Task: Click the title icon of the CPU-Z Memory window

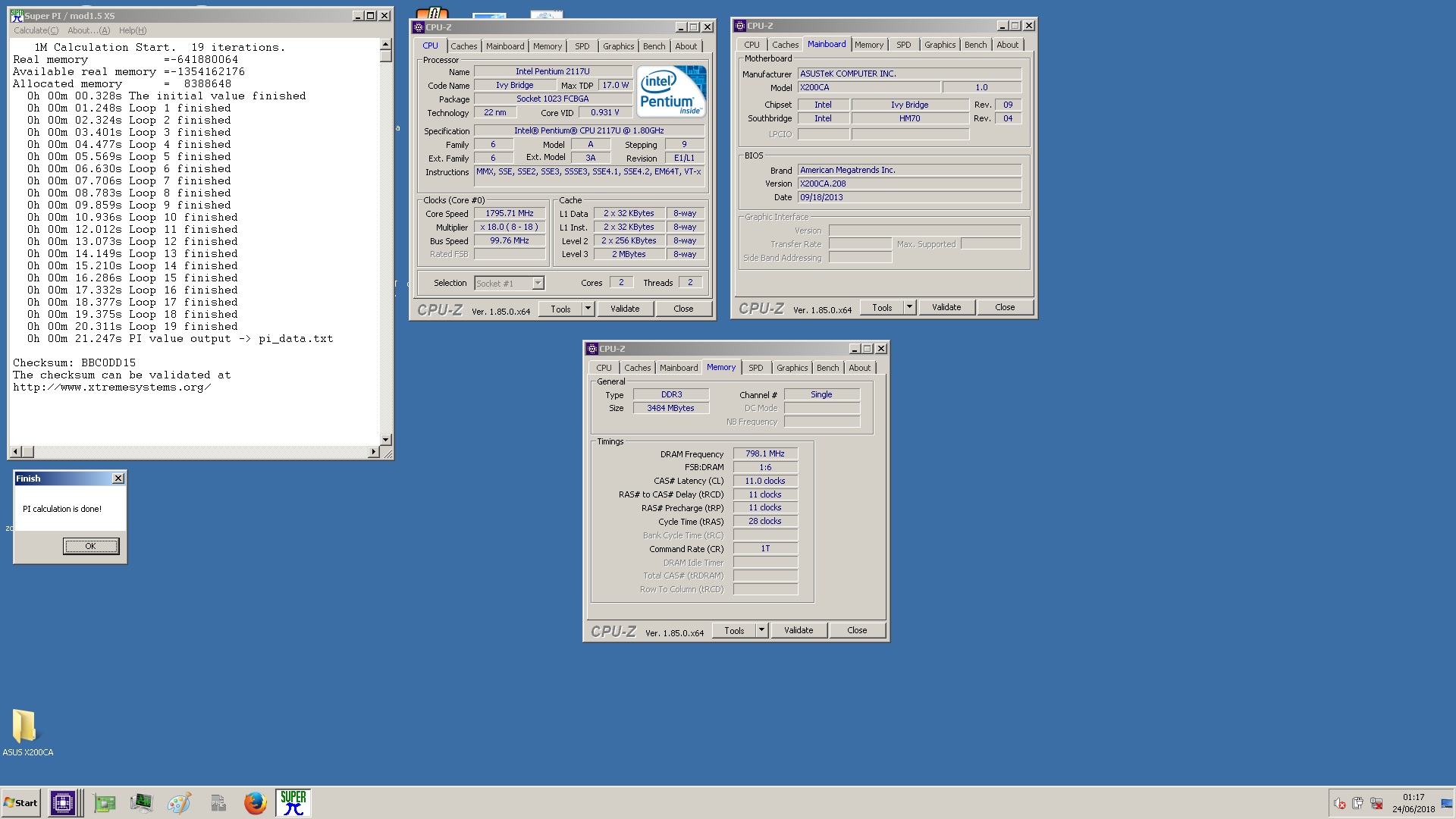Action: [591, 349]
